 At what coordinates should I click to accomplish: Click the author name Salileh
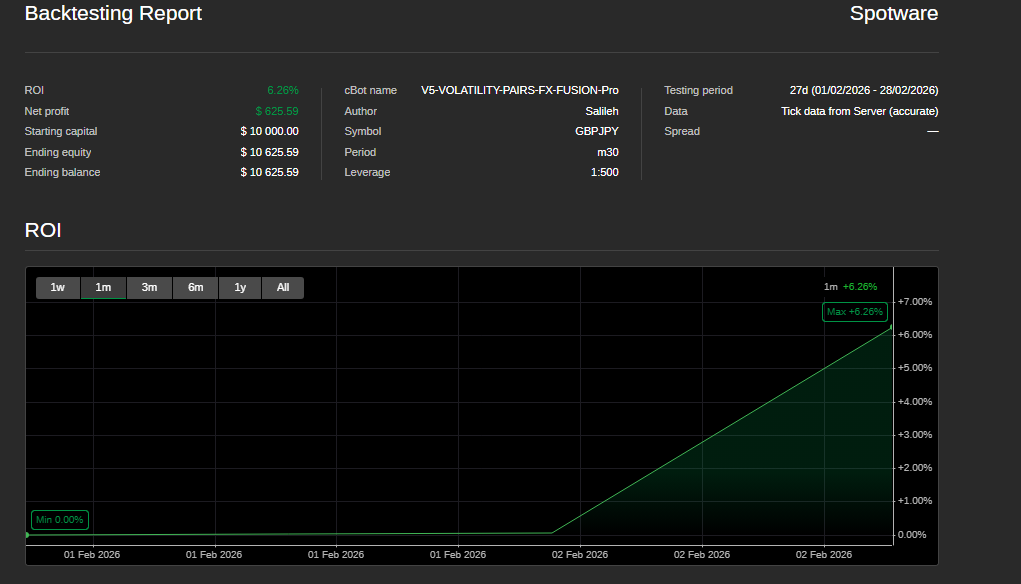[x=601, y=111]
